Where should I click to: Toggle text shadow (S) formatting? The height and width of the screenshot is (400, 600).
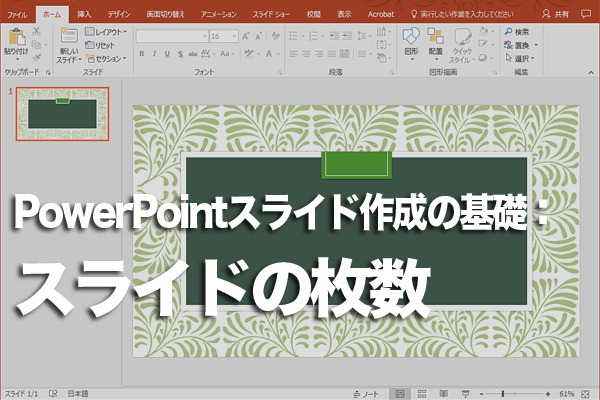point(180,54)
